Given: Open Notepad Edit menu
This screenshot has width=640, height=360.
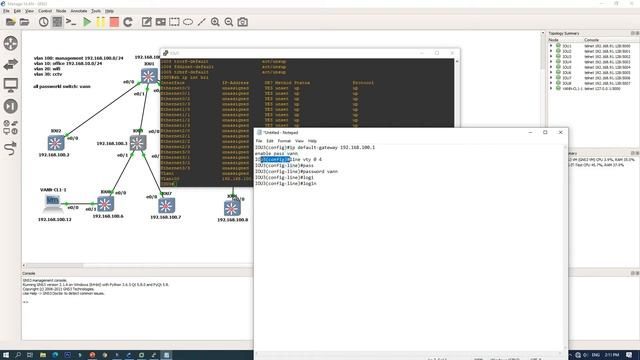Looking at the screenshot, I should pos(270,141).
